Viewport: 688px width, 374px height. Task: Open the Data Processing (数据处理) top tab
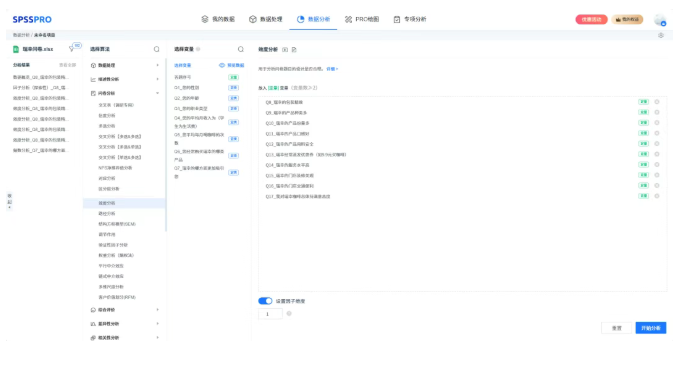pos(265,19)
